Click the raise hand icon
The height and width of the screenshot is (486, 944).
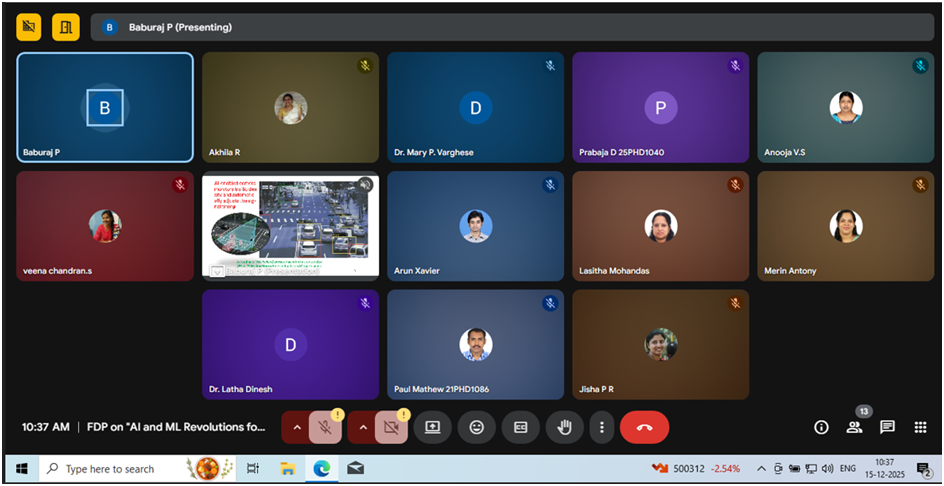click(x=564, y=427)
